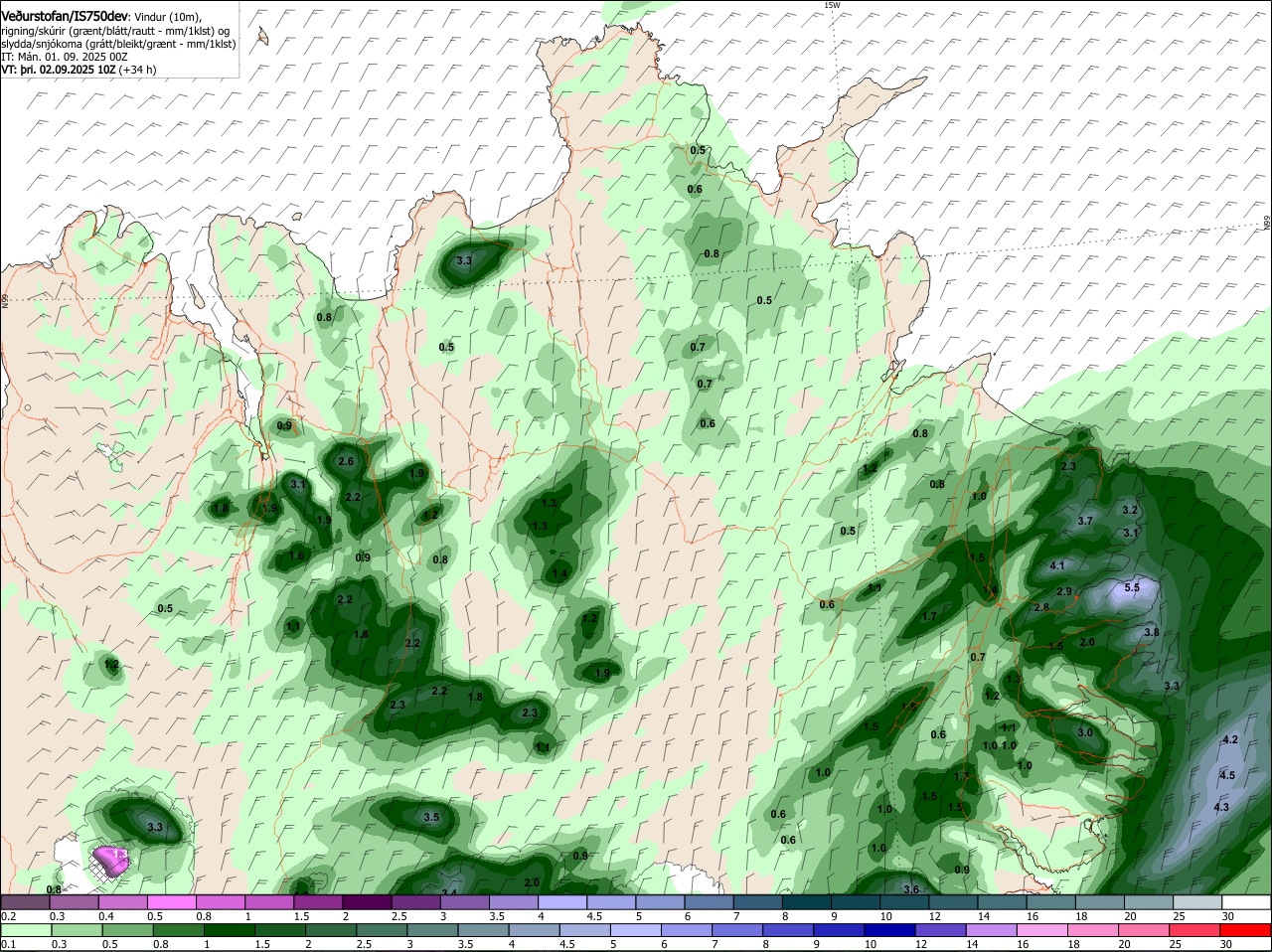Select the palest green rain swatch starting at 0.1

click(x=25, y=930)
